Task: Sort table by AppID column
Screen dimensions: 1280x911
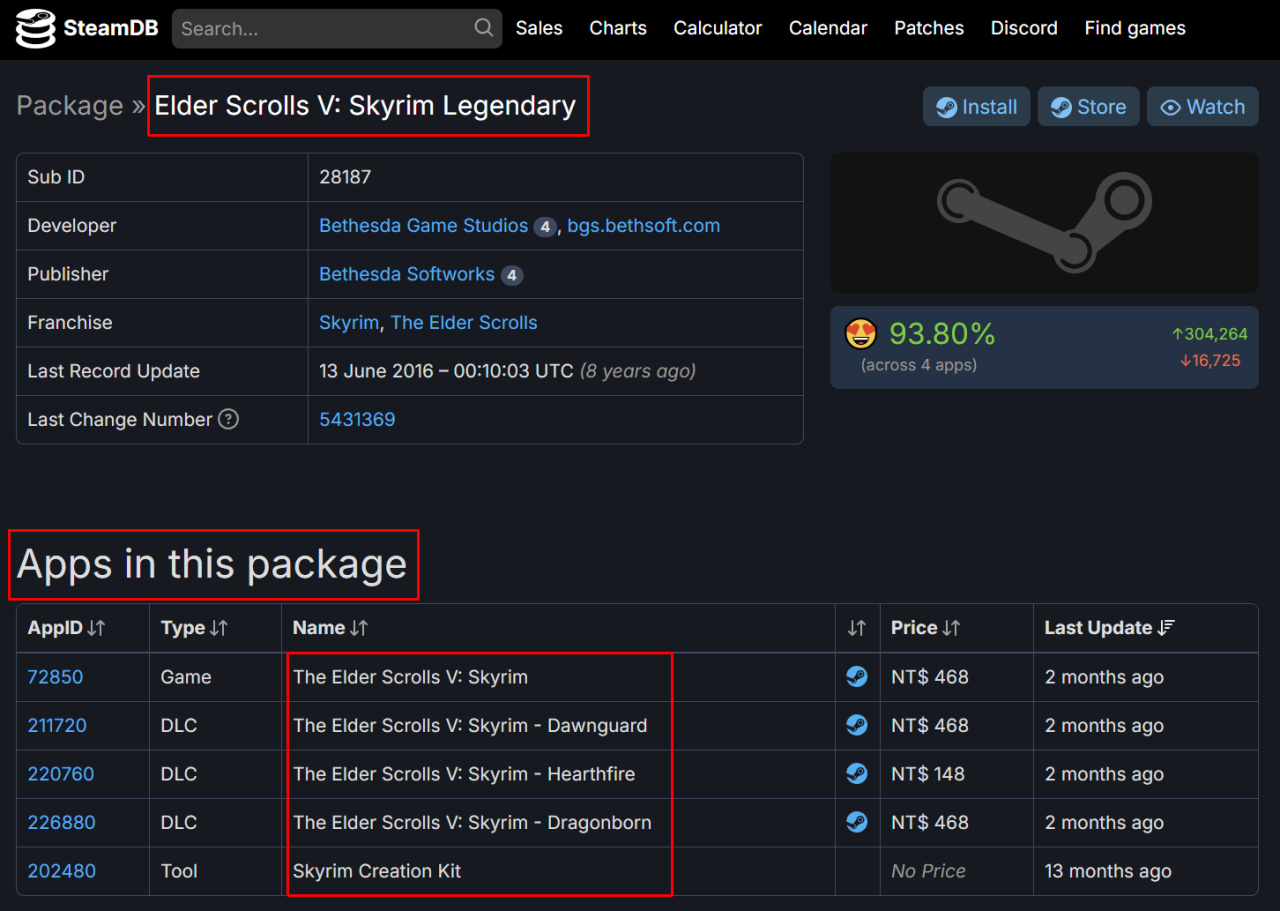Action: tap(67, 628)
